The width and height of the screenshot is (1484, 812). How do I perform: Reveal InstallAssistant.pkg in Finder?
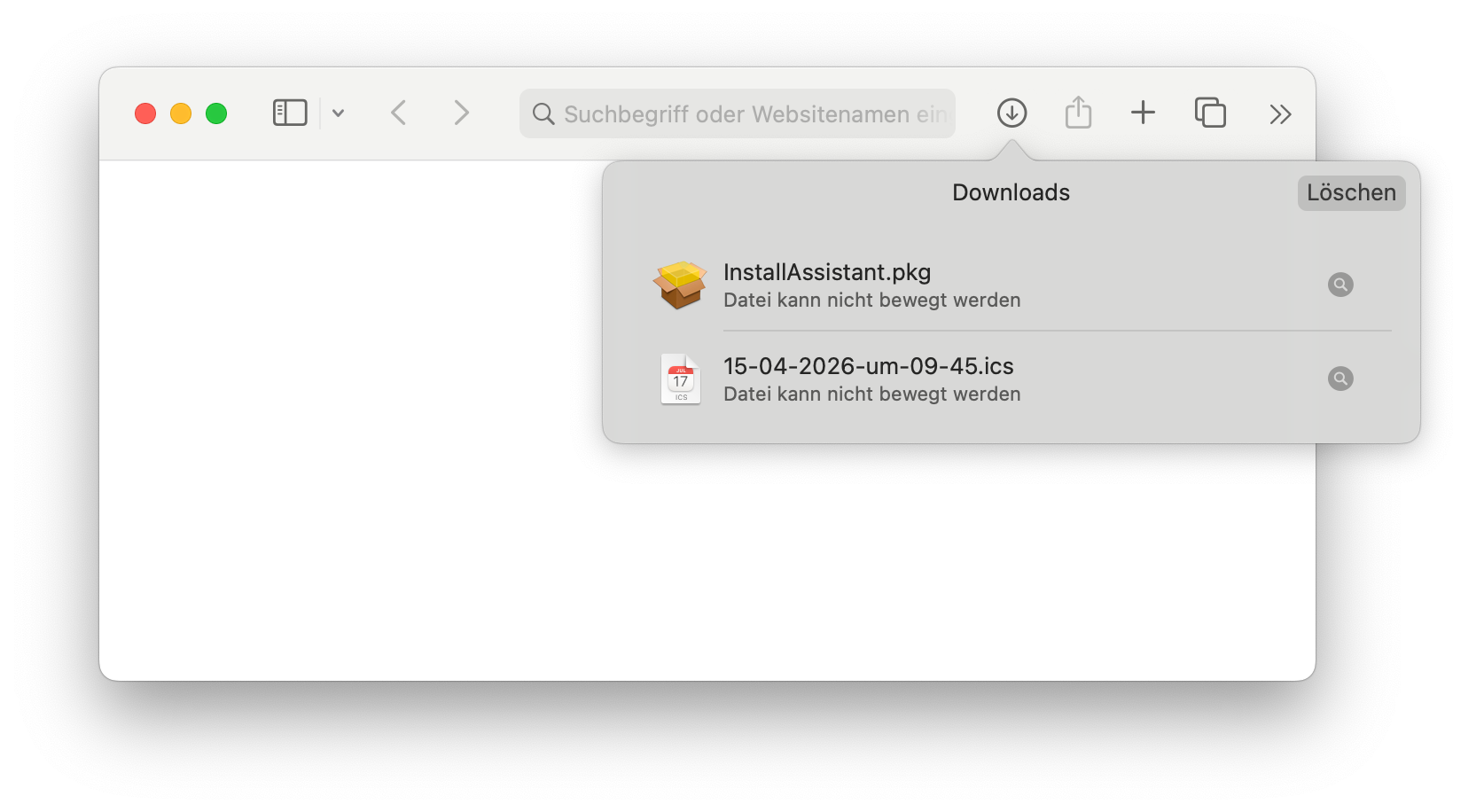[1340, 285]
